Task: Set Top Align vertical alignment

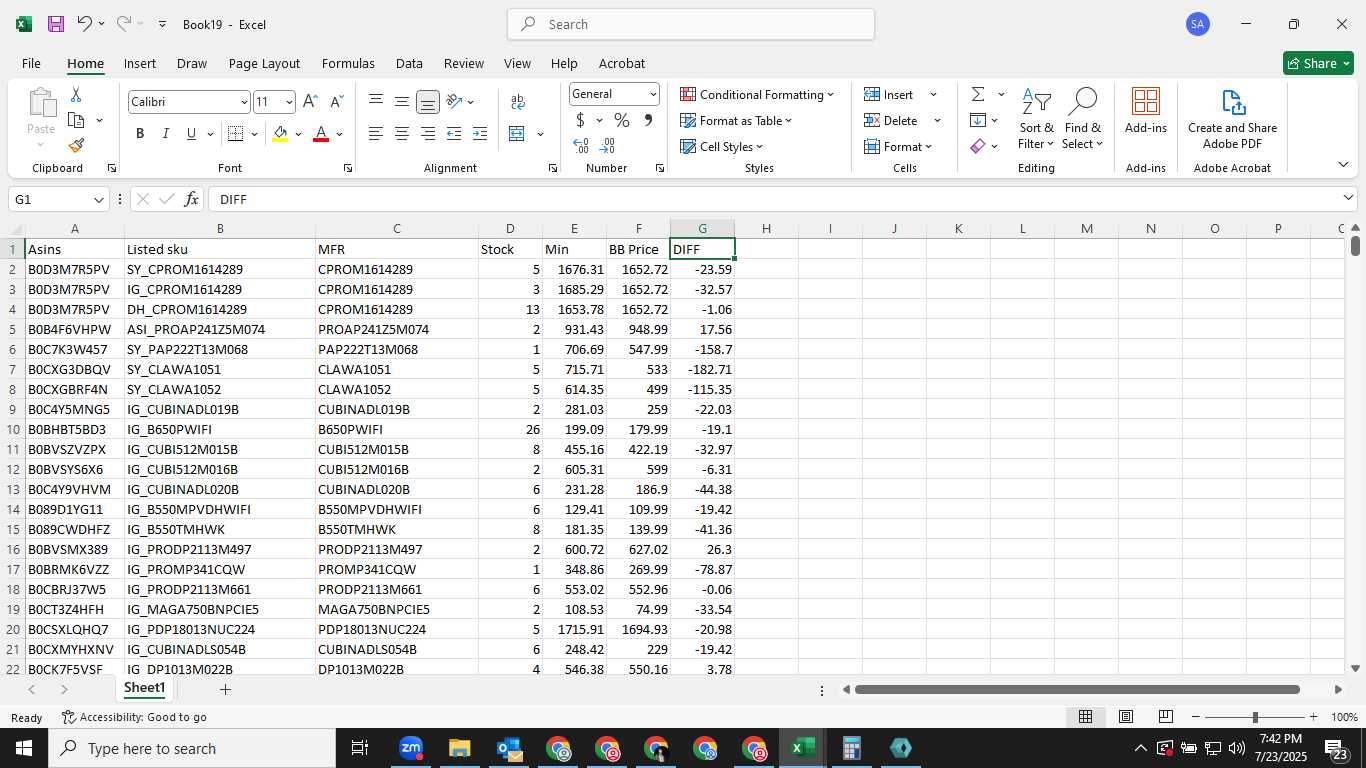Action: [376, 101]
